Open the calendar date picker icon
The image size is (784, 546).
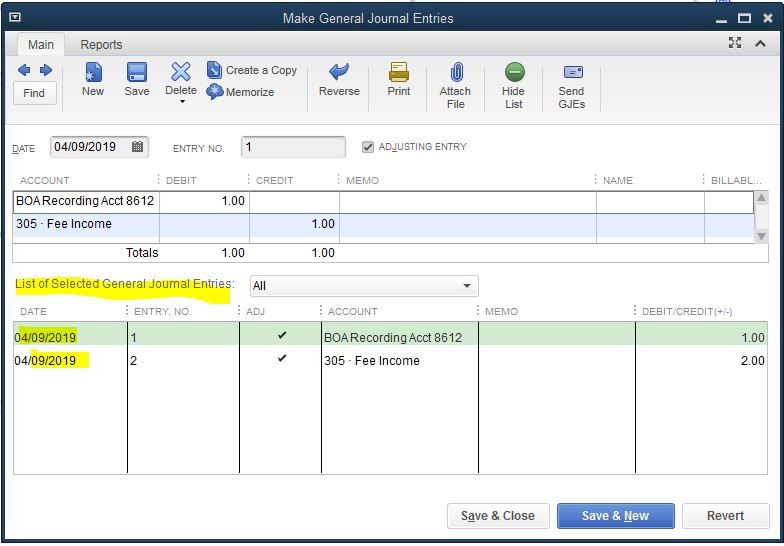pos(138,146)
